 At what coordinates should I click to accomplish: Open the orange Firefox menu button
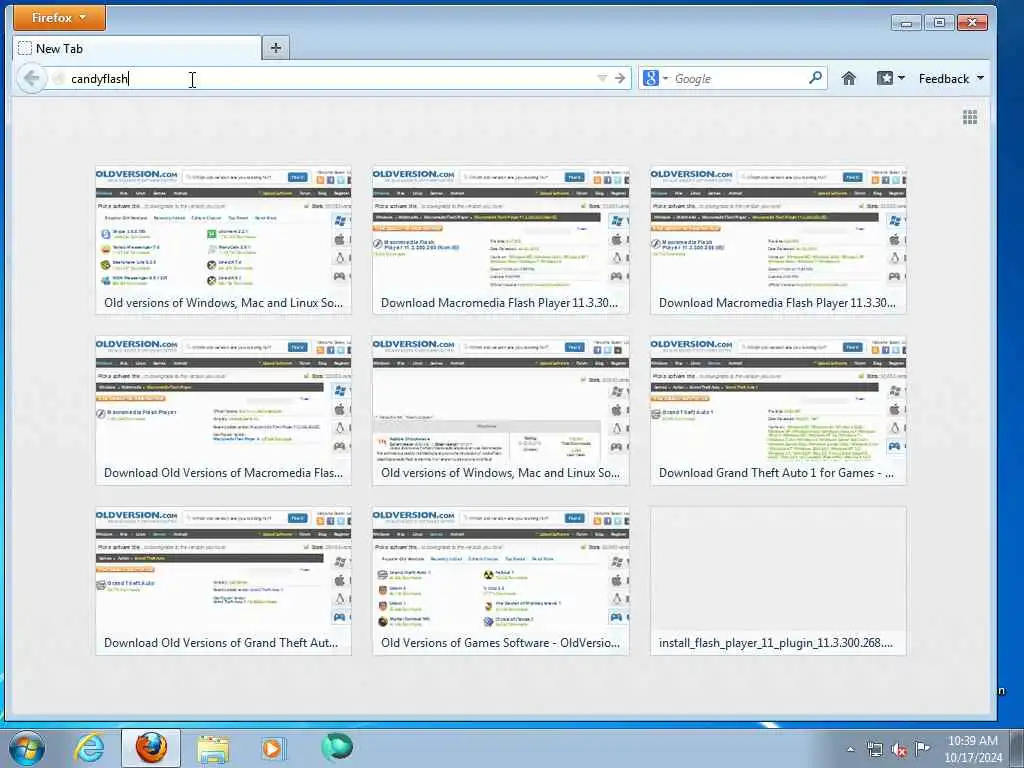coord(59,18)
